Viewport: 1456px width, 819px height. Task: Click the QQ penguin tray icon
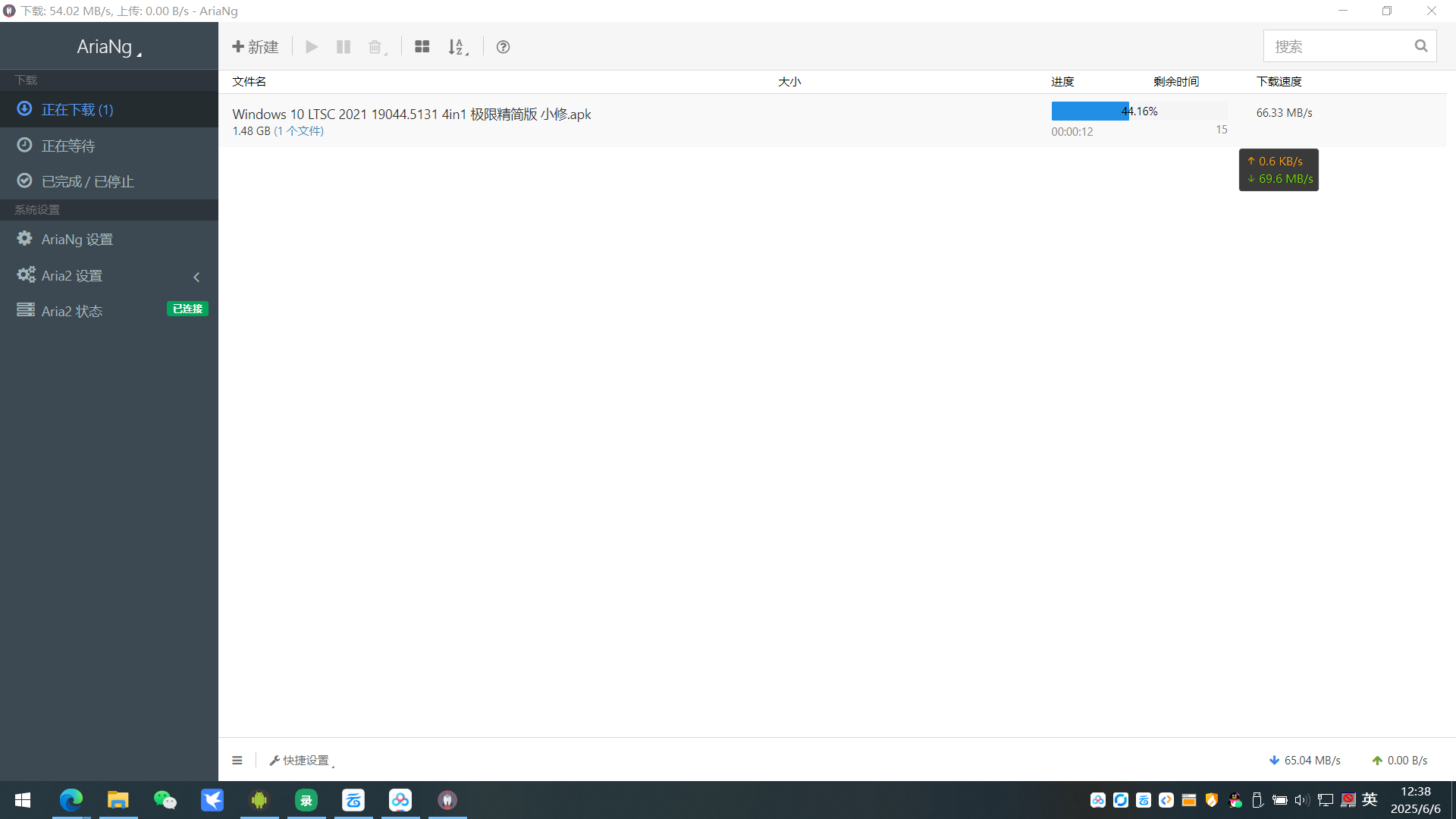tap(1235, 800)
